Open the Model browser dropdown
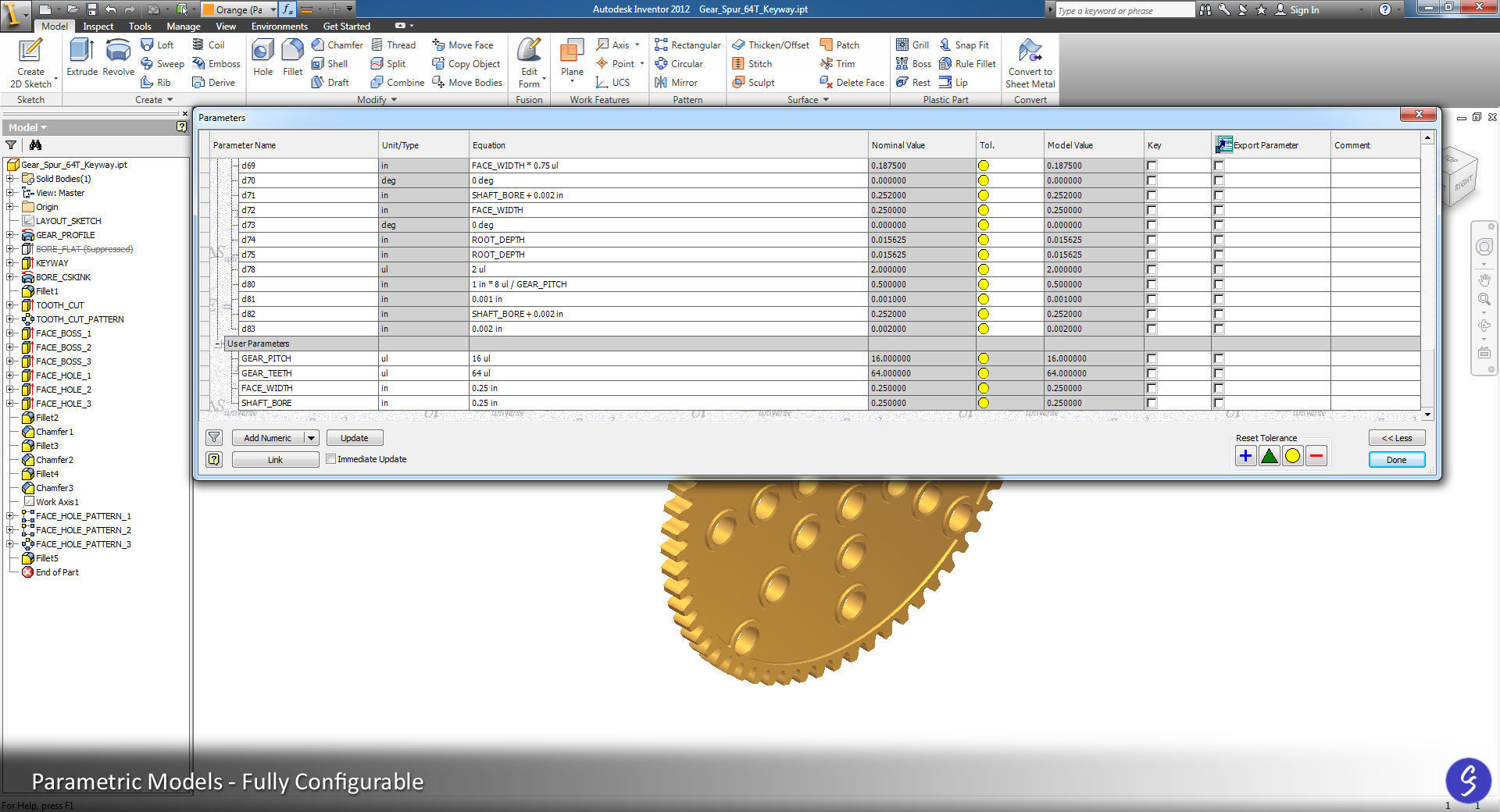Image resolution: width=1500 pixels, height=812 pixels. (44, 127)
